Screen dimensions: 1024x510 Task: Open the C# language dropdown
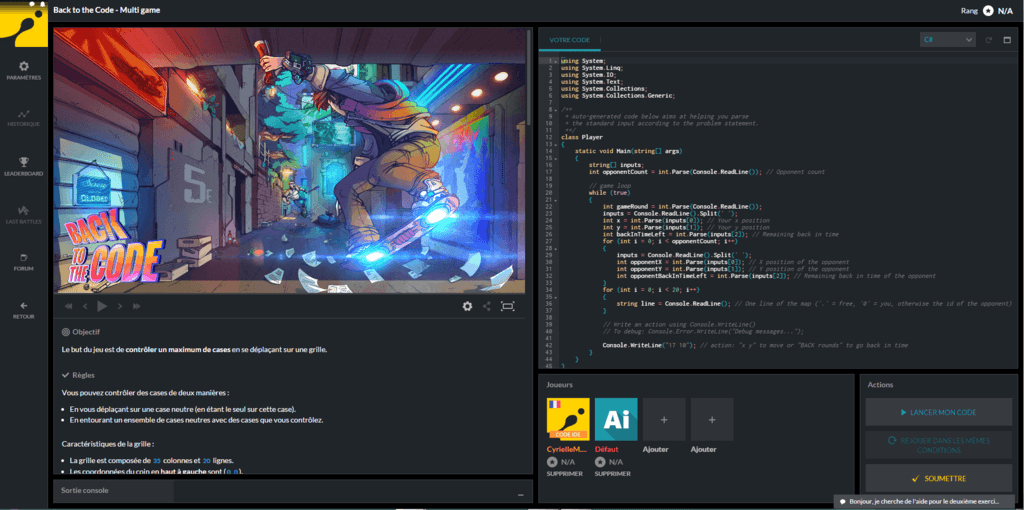947,40
